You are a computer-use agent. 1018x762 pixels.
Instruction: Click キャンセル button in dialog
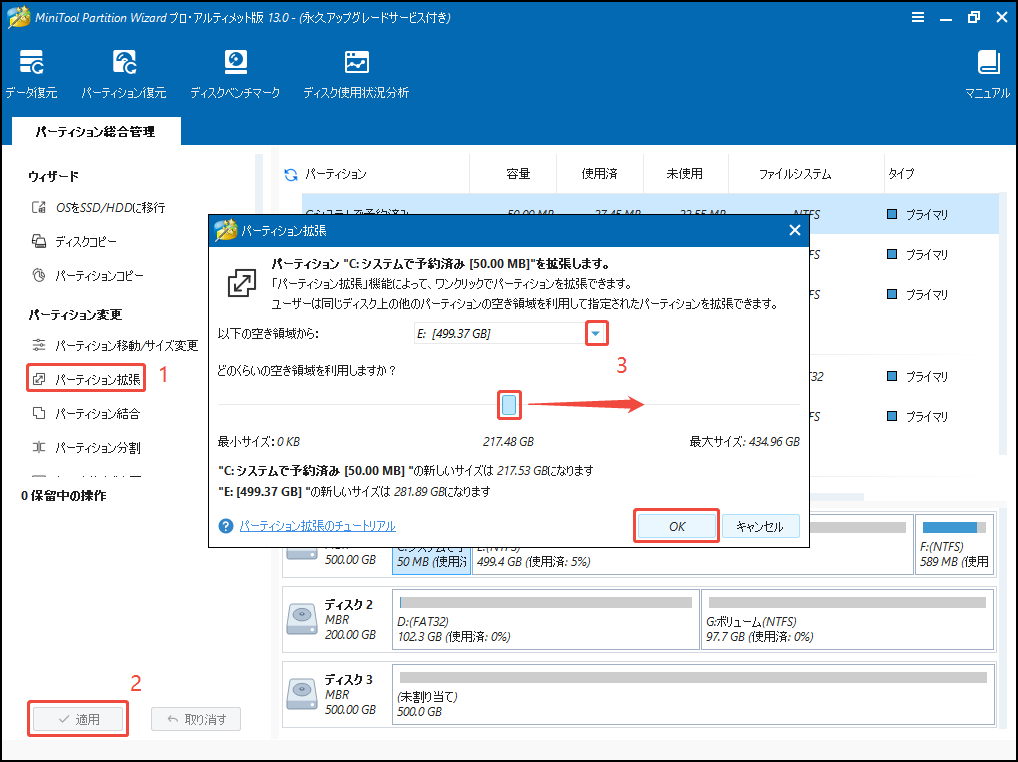pyautogui.click(x=760, y=526)
